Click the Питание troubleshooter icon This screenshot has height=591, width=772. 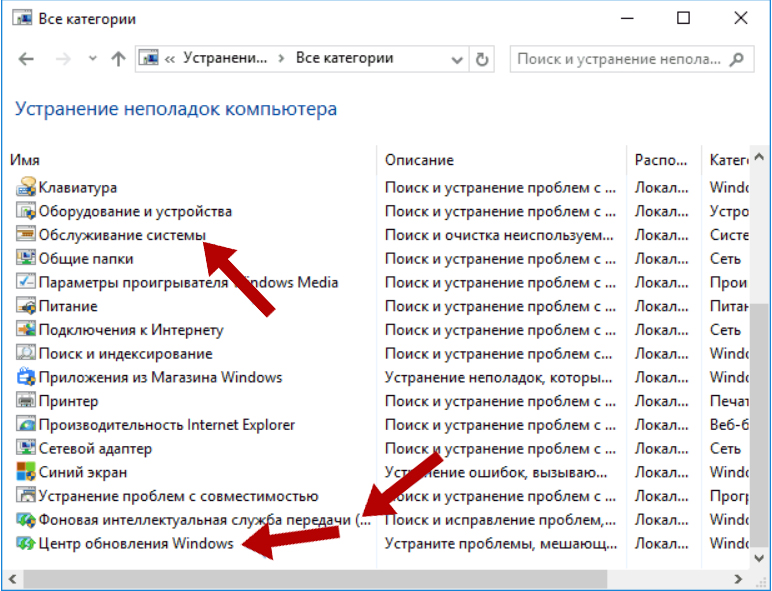click(26, 306)
